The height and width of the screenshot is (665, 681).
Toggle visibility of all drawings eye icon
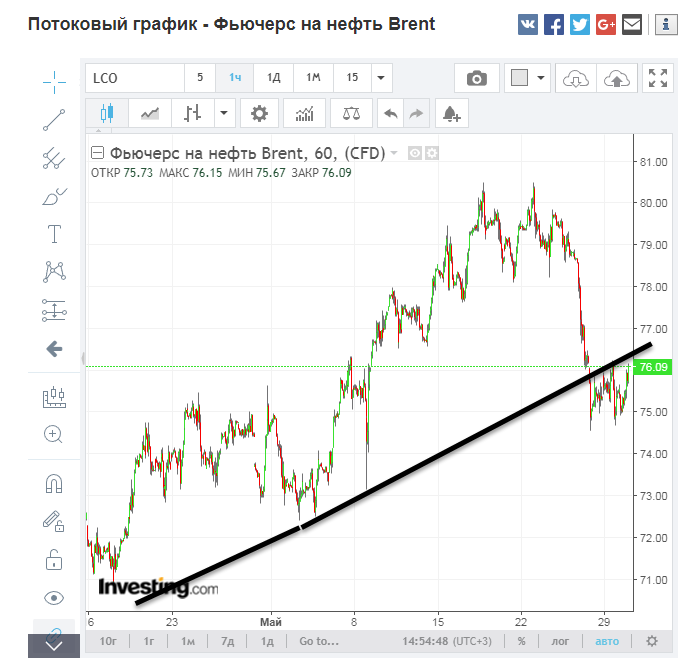tap(54, 598)
